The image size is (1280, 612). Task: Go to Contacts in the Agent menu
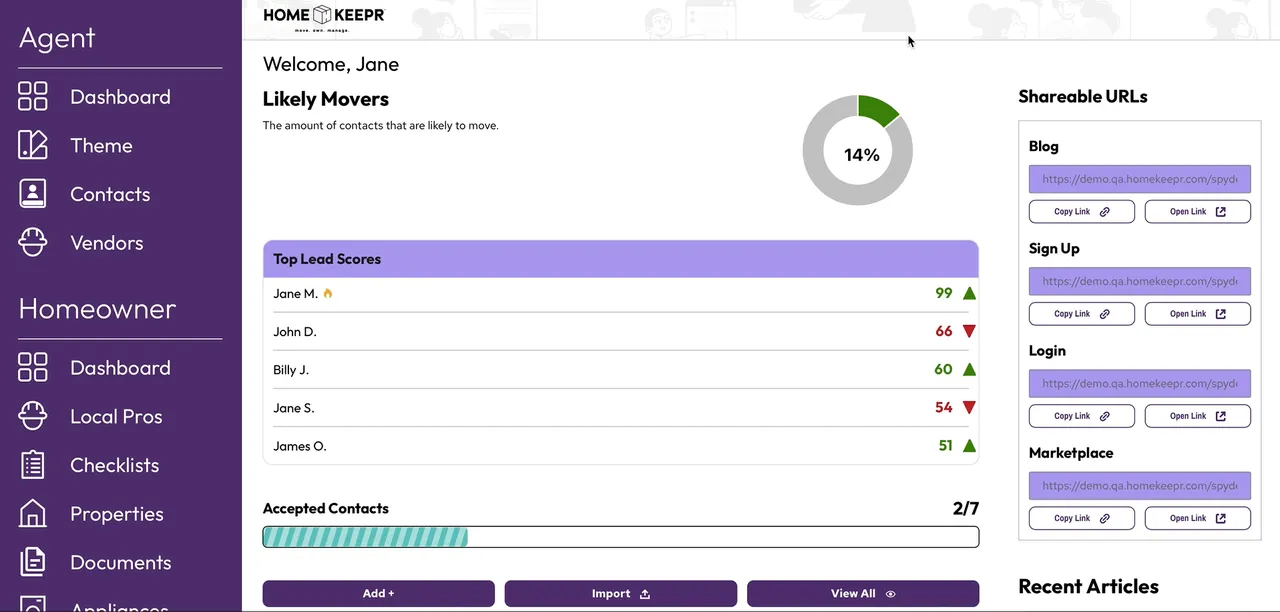[110, 194]
